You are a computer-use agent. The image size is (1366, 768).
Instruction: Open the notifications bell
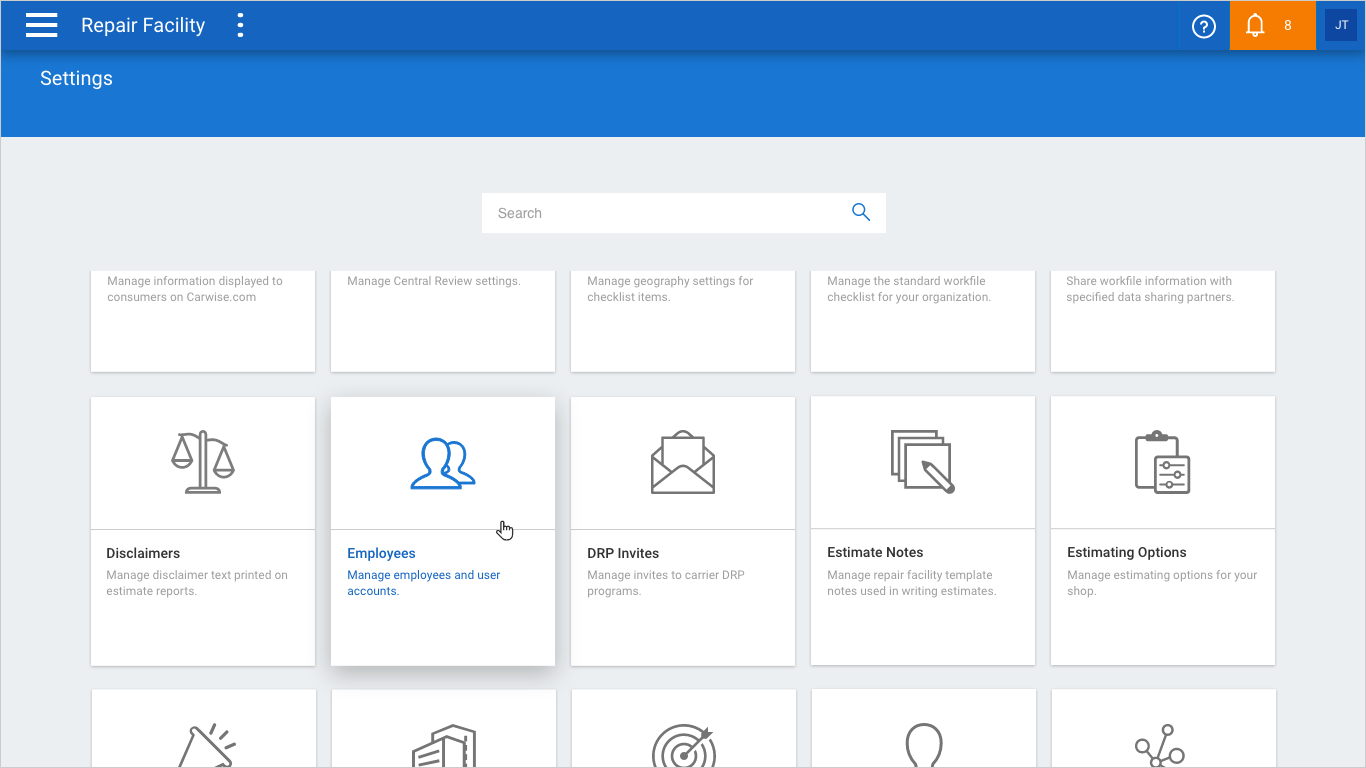pyautogui.click(x=1257, y=26)
